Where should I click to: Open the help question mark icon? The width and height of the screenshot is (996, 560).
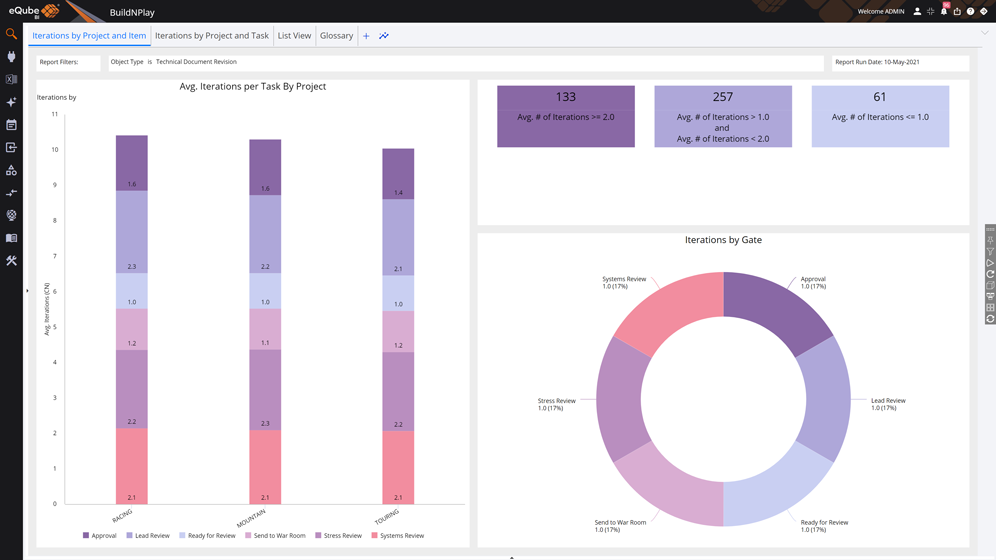tap(971, 11)
